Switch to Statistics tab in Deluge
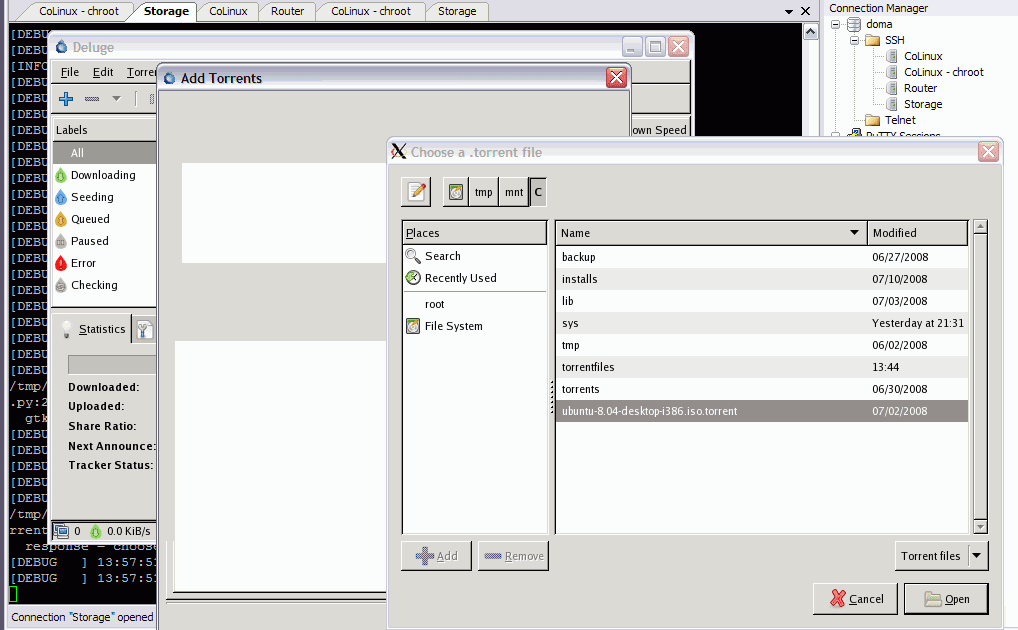This screenshot has width=1018, height=630. pyautogui.click(x=92, y=329)
